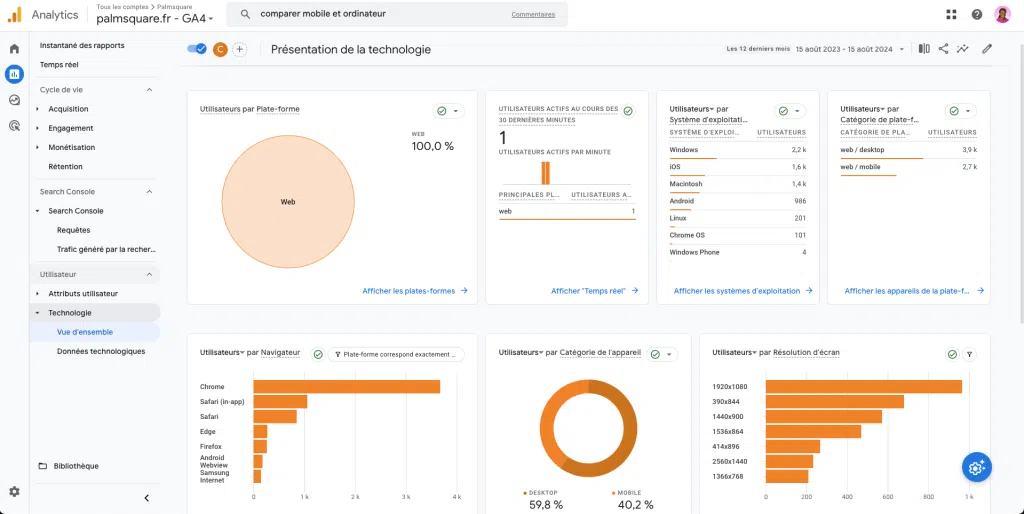Image resolution: width=1024 pixels, height=514 pixels.
Task: Open status dropdown on Catégorie de l'appareil card
Action: tap(662, 354)
